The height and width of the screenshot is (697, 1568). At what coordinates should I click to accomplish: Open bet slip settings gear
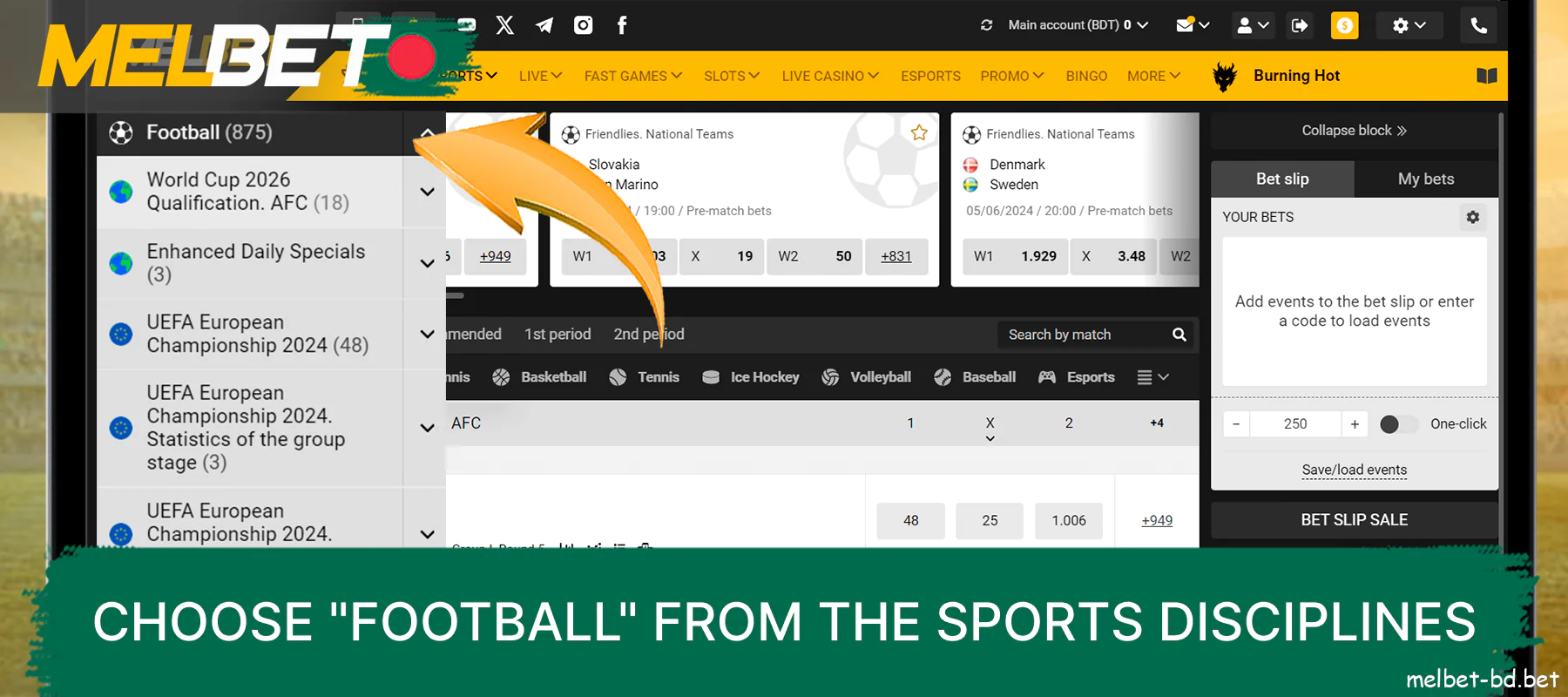(x=1473, y=217)
